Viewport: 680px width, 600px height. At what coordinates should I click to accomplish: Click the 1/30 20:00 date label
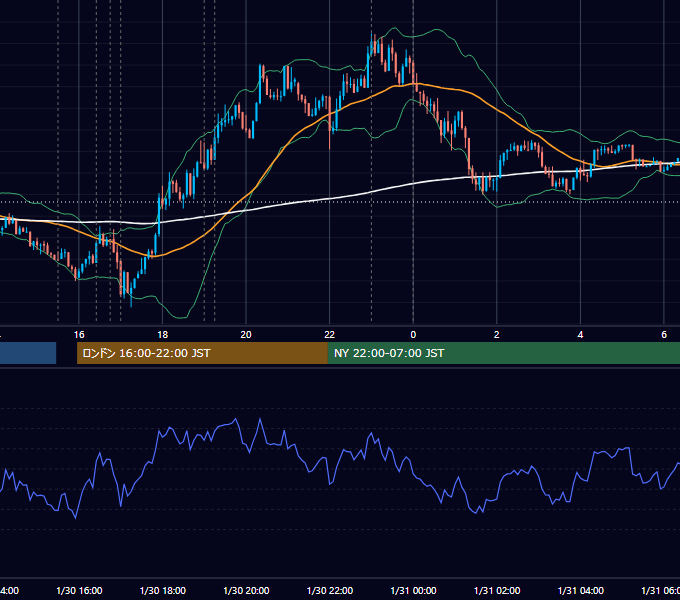pos(246,590)
